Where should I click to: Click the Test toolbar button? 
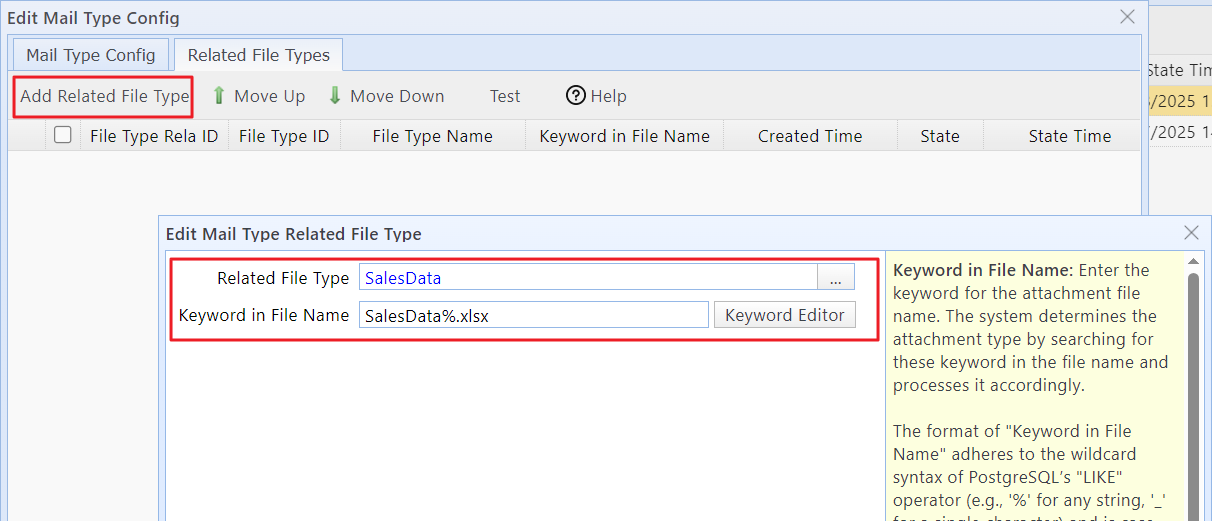point(505,96)
